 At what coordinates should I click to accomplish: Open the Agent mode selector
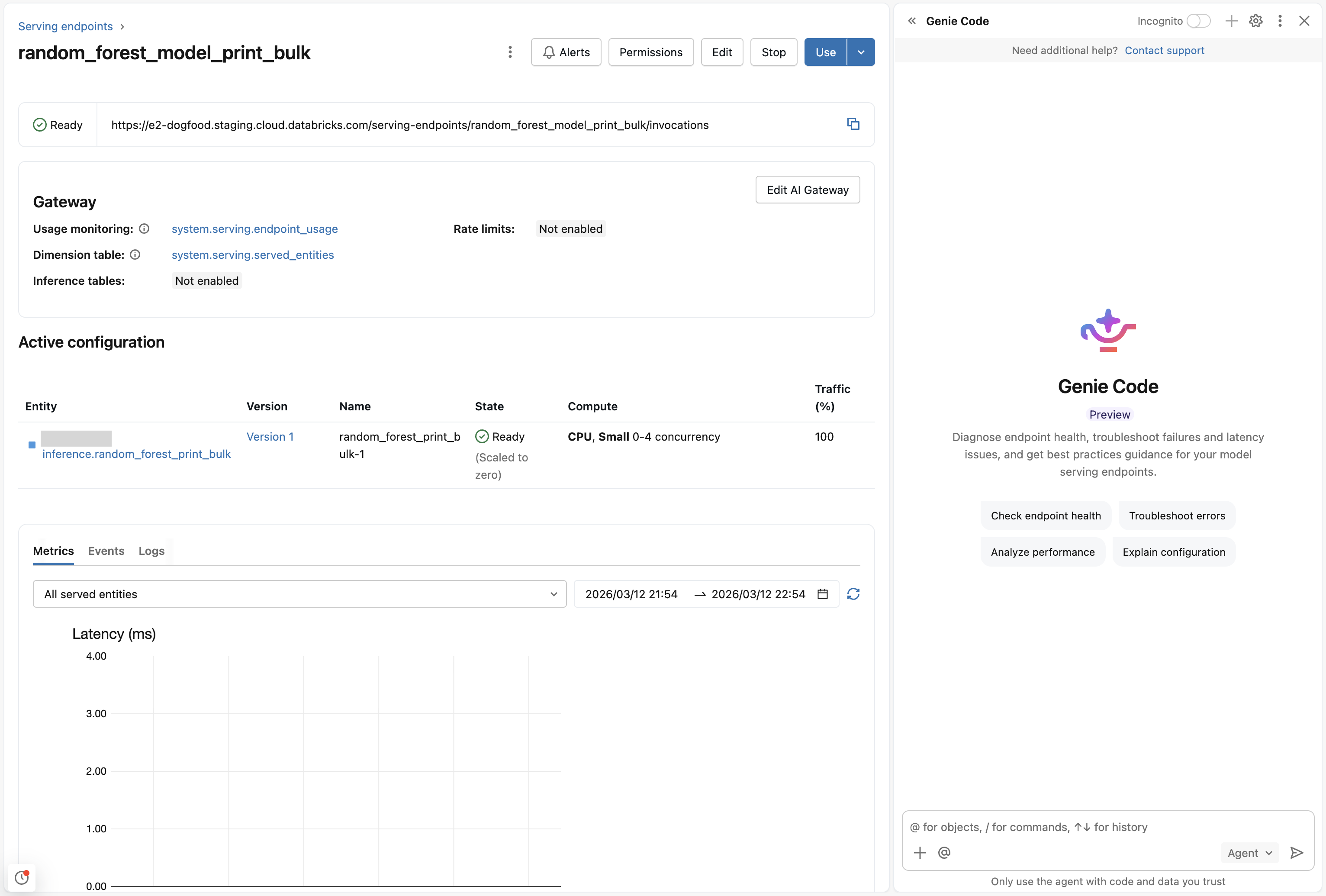tap(1249, 853)
